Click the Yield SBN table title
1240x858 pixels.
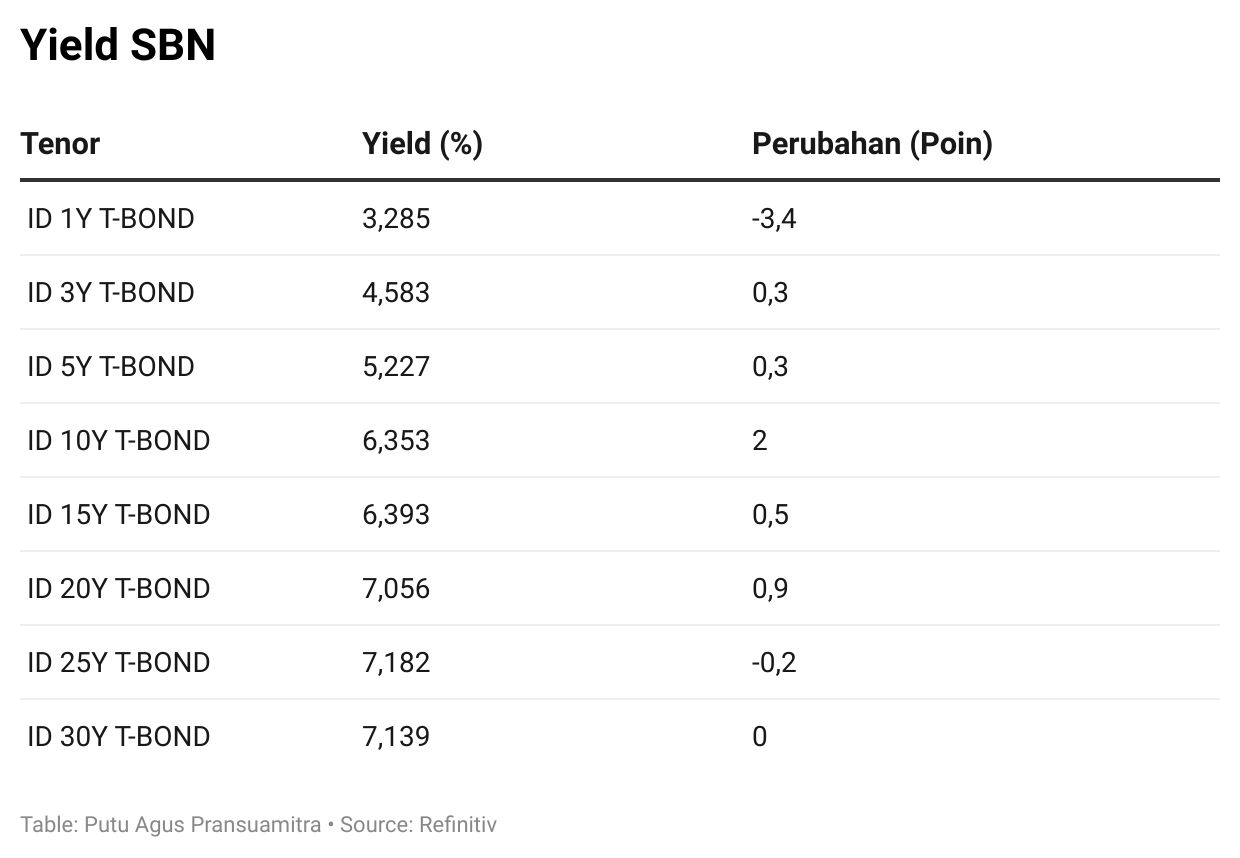pyautogui.click(x=118, y=45)
